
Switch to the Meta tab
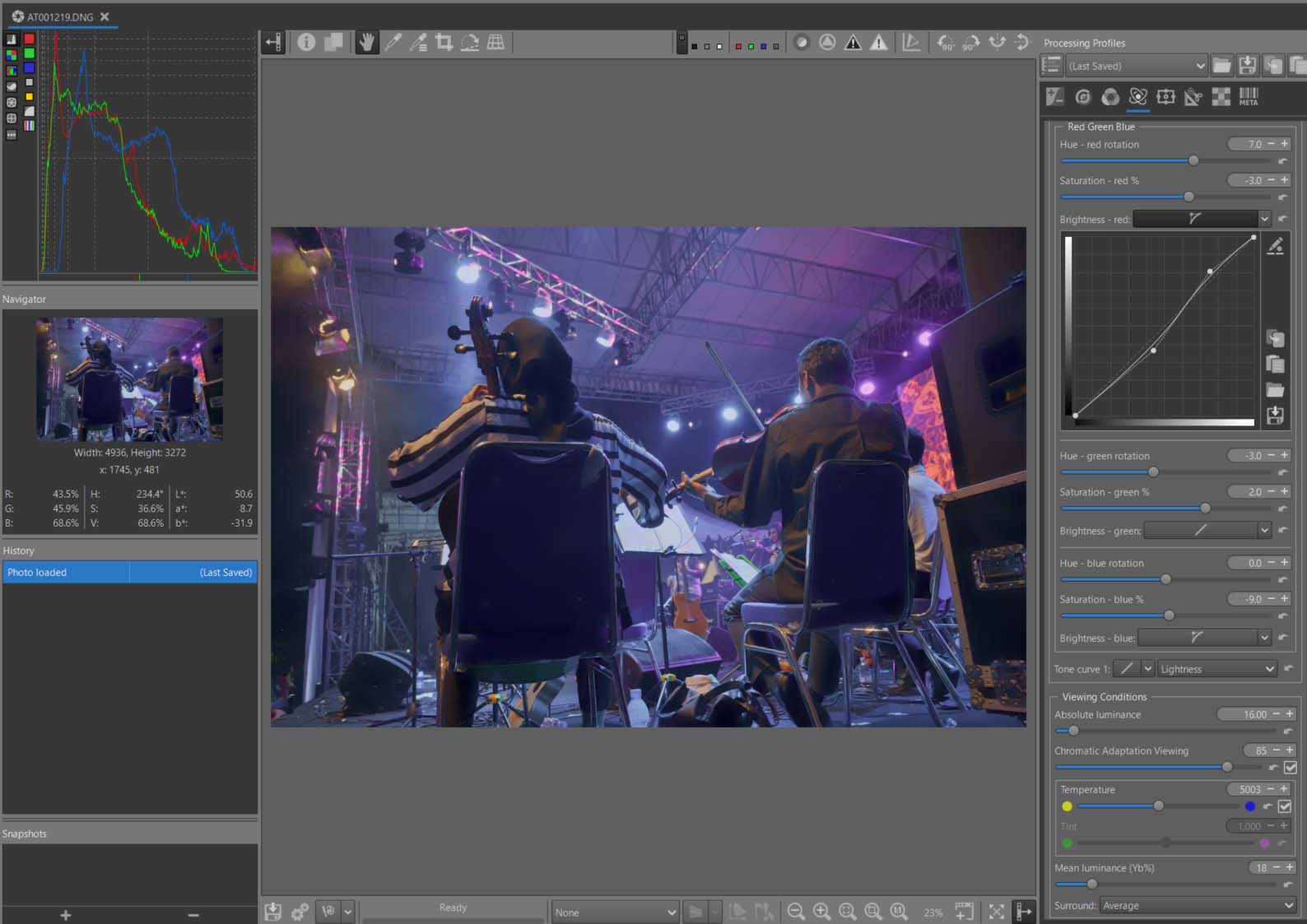point(1249,97)
